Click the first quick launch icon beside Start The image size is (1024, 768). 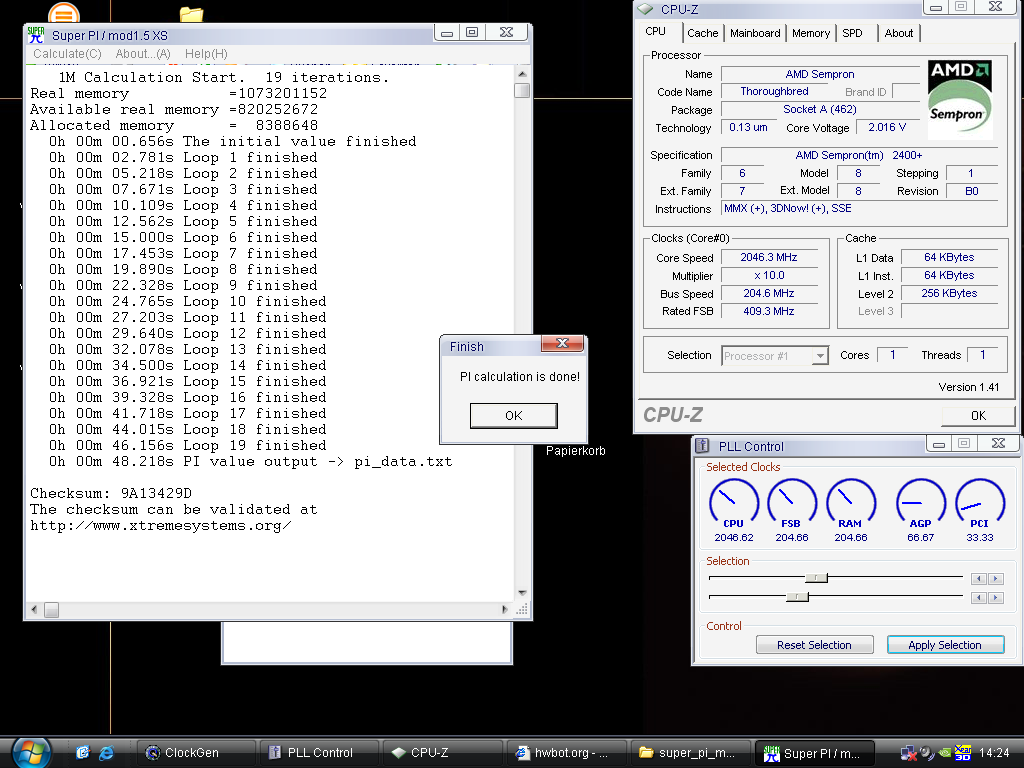(82, 753)
